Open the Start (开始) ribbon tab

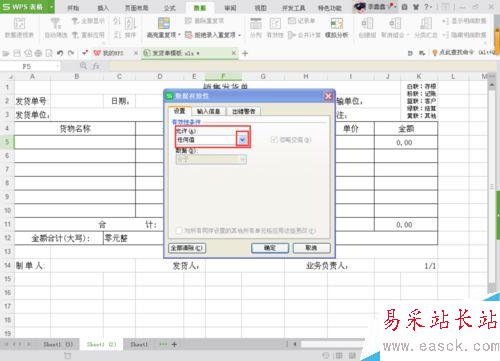[x=73, y=8]
